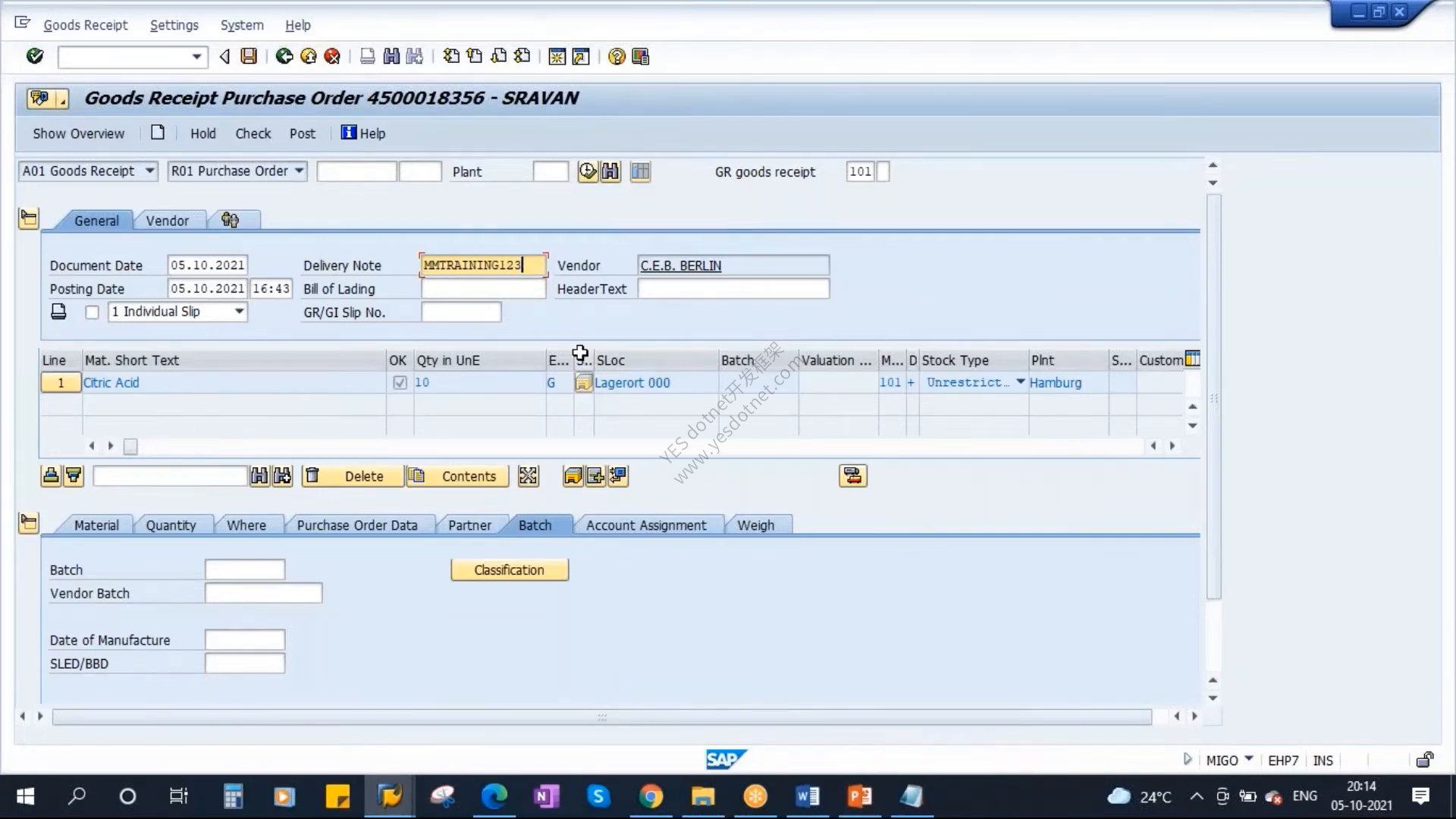Expand the title bar services dropdown icon

point(49,99)
